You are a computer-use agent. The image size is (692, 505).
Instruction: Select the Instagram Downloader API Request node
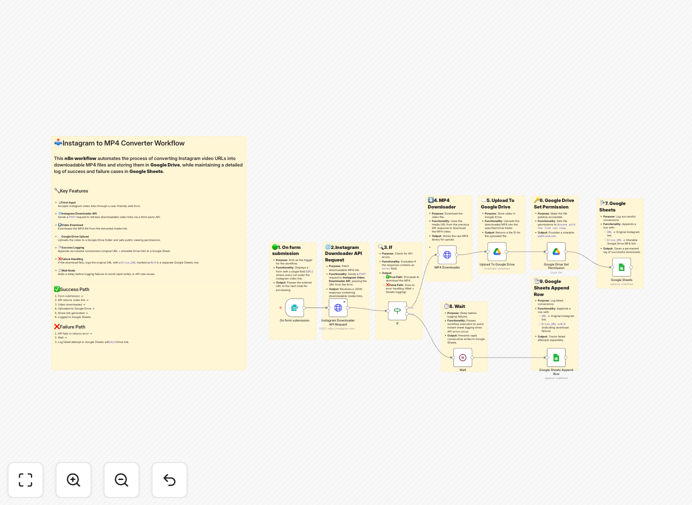(338, 308)
